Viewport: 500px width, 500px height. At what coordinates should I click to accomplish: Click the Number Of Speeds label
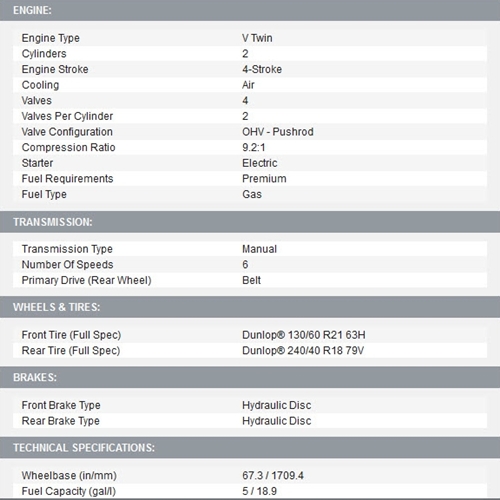click(x=67, y=265)
